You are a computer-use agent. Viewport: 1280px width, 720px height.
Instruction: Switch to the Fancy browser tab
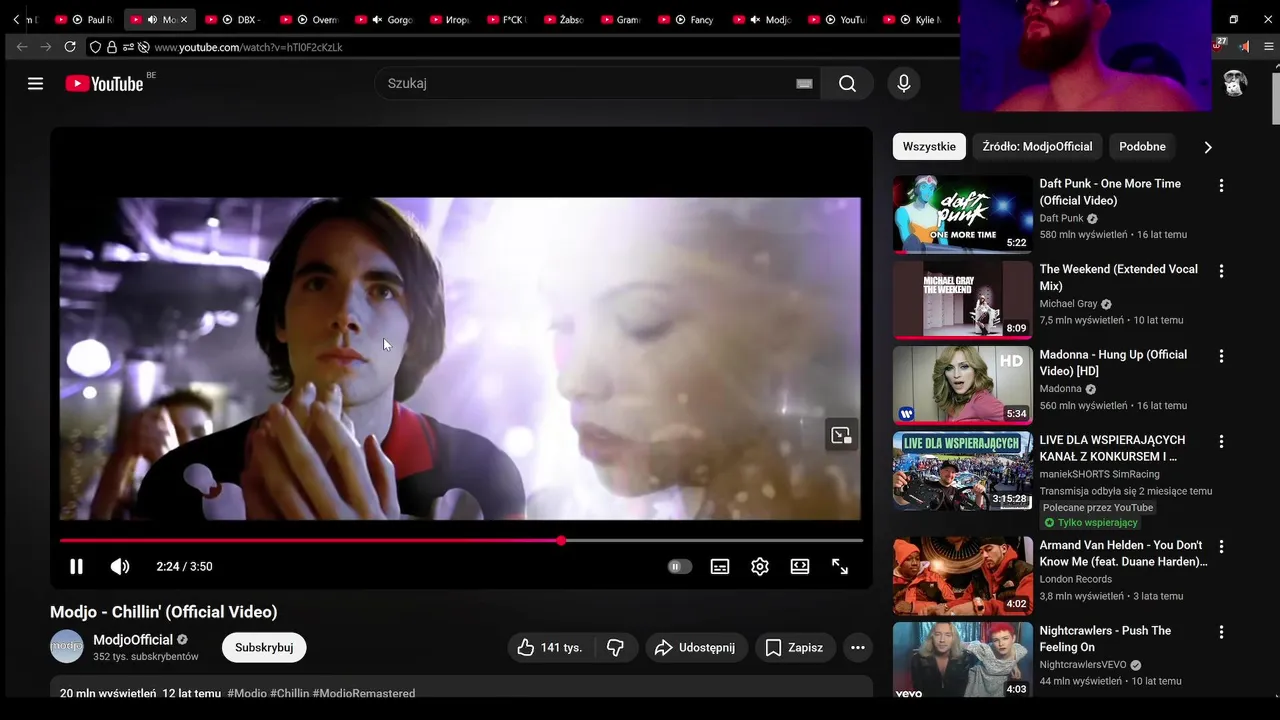point(688,20)
